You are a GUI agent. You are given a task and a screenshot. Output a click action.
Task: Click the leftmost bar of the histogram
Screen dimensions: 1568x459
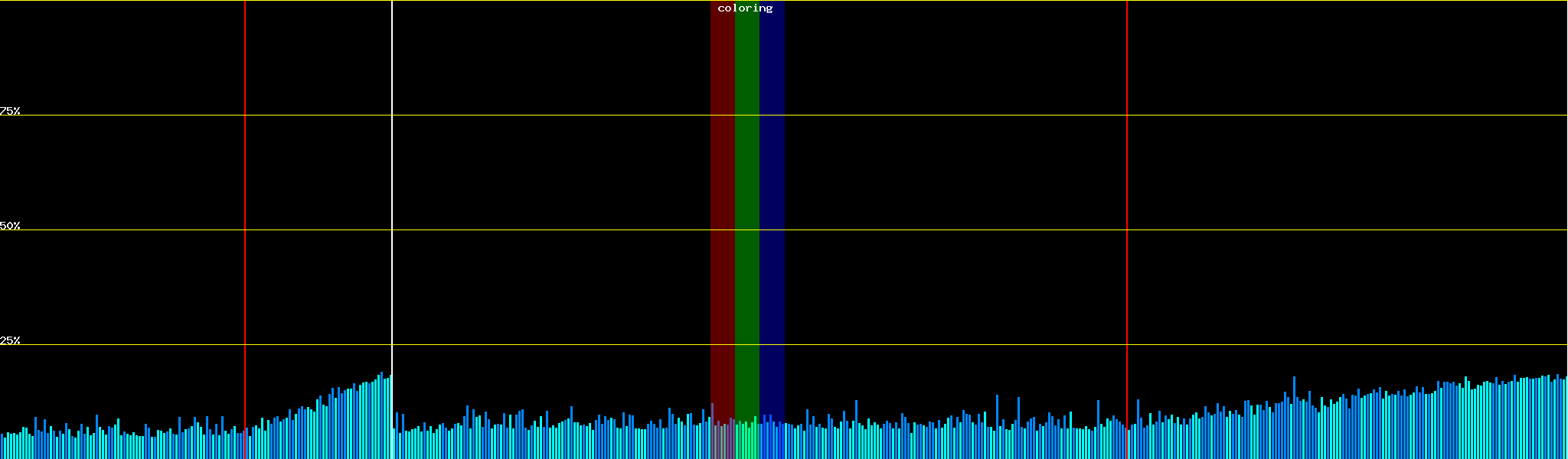point(2,447)
